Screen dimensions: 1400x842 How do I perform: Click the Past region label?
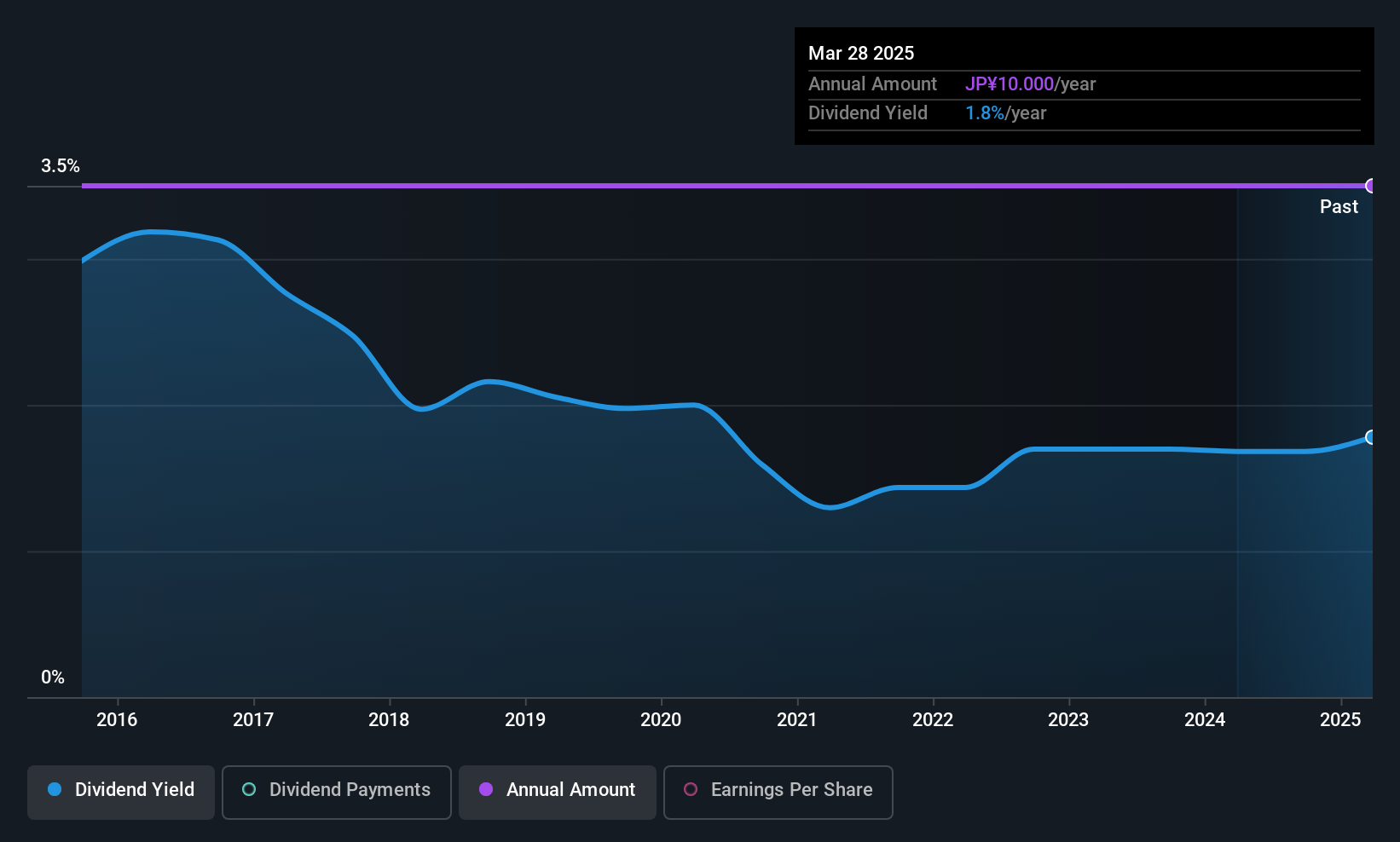point(1339,206)
